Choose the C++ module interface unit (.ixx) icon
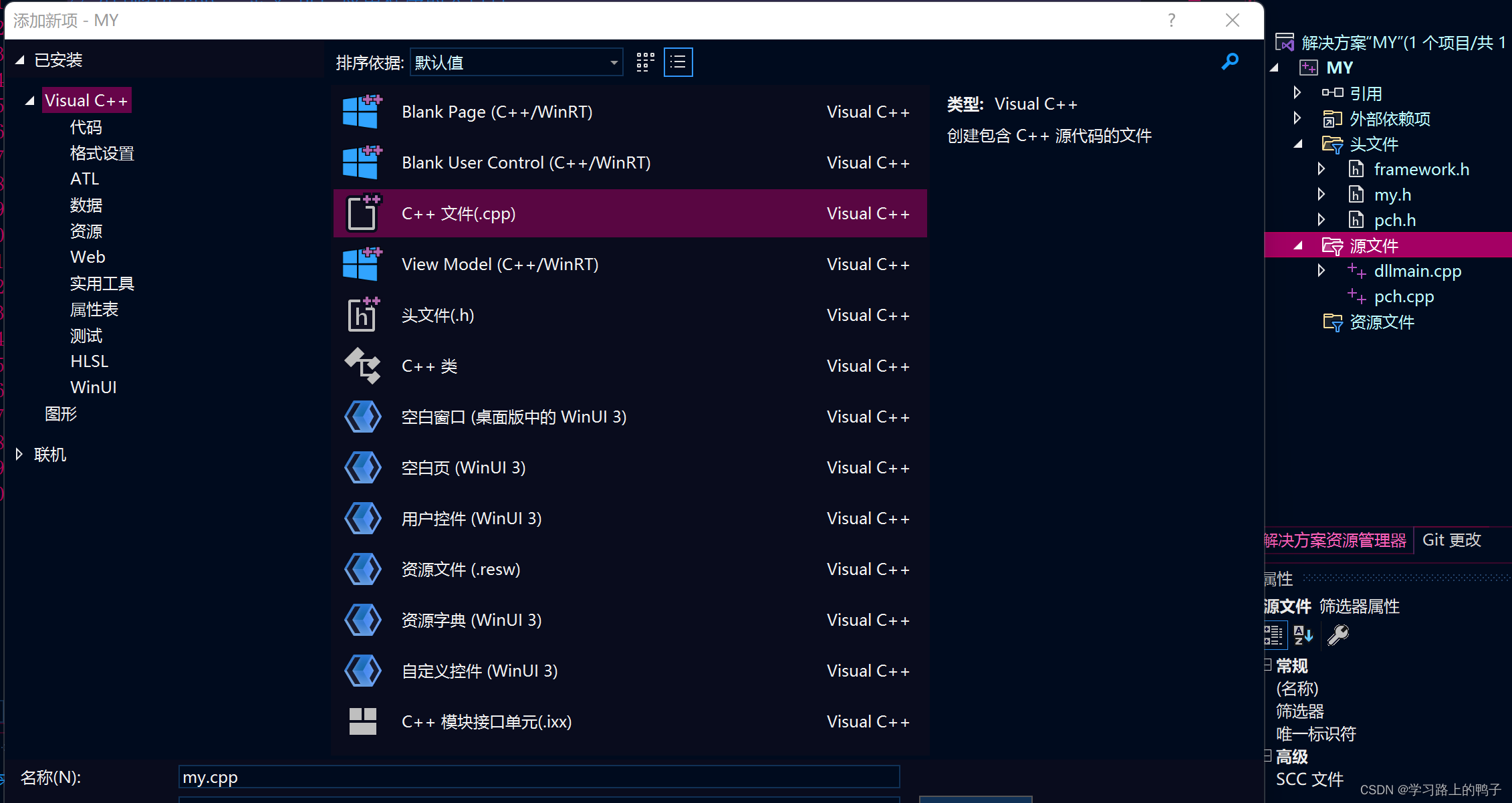Image resolution: width=1512 pixels, height=803 pixels. coord(362,721)
